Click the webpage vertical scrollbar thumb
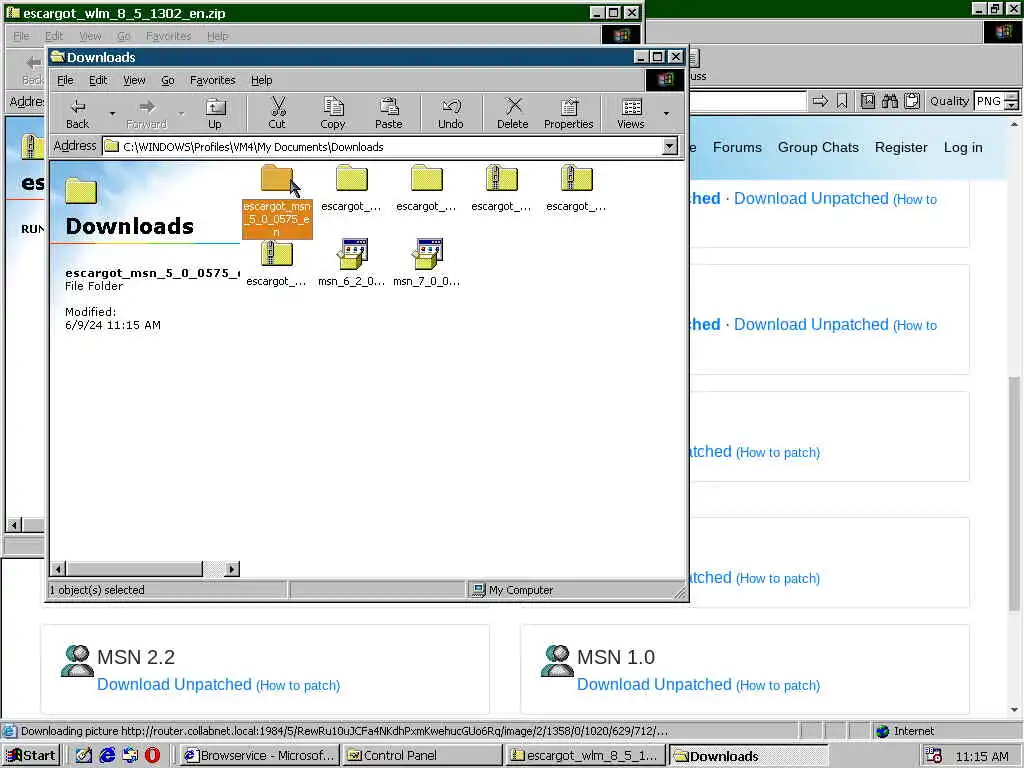The width and height of the screenshot is (1024, 768). pyautogui.click(x=1014, y=494)
